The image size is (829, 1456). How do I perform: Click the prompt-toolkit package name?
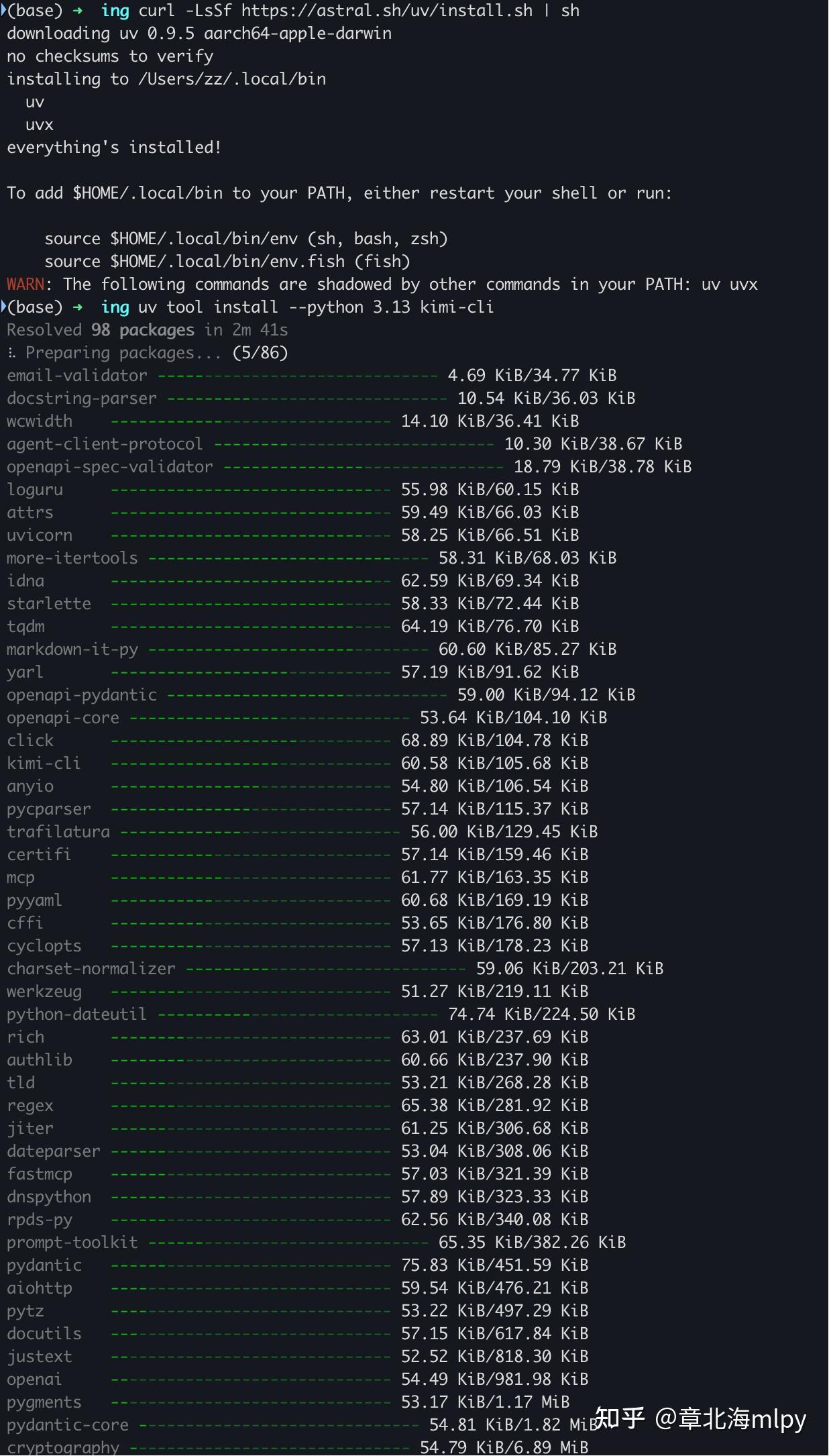click(x=72, y=1243)
